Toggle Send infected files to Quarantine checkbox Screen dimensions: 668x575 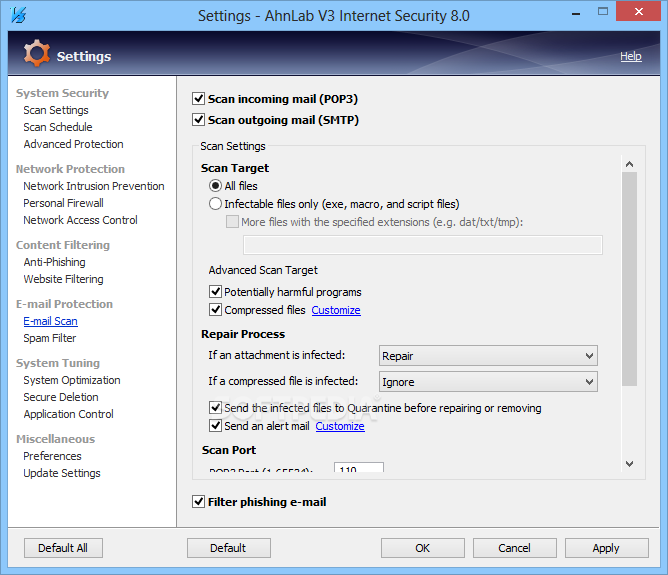pyautogui.click(x=215, y=408)
